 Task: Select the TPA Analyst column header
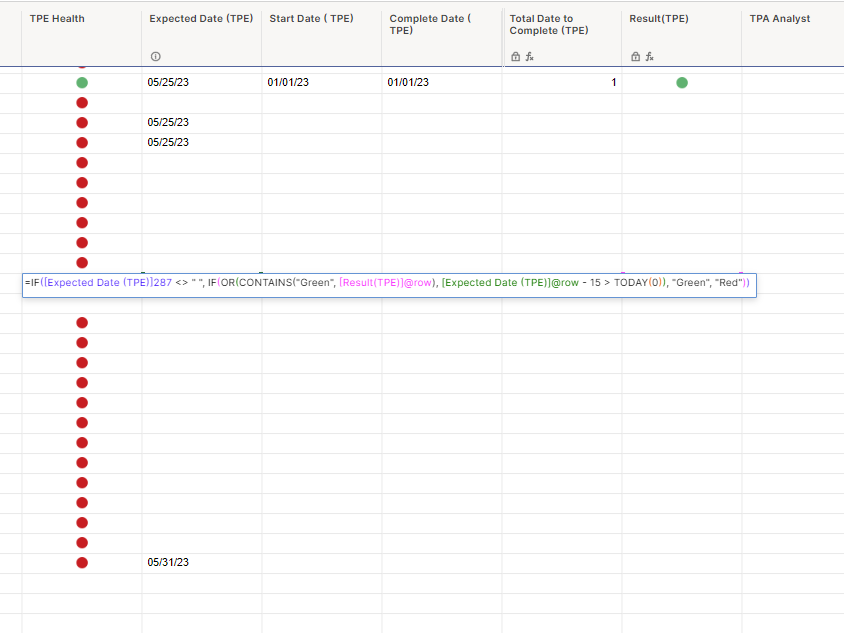[780, 18]
